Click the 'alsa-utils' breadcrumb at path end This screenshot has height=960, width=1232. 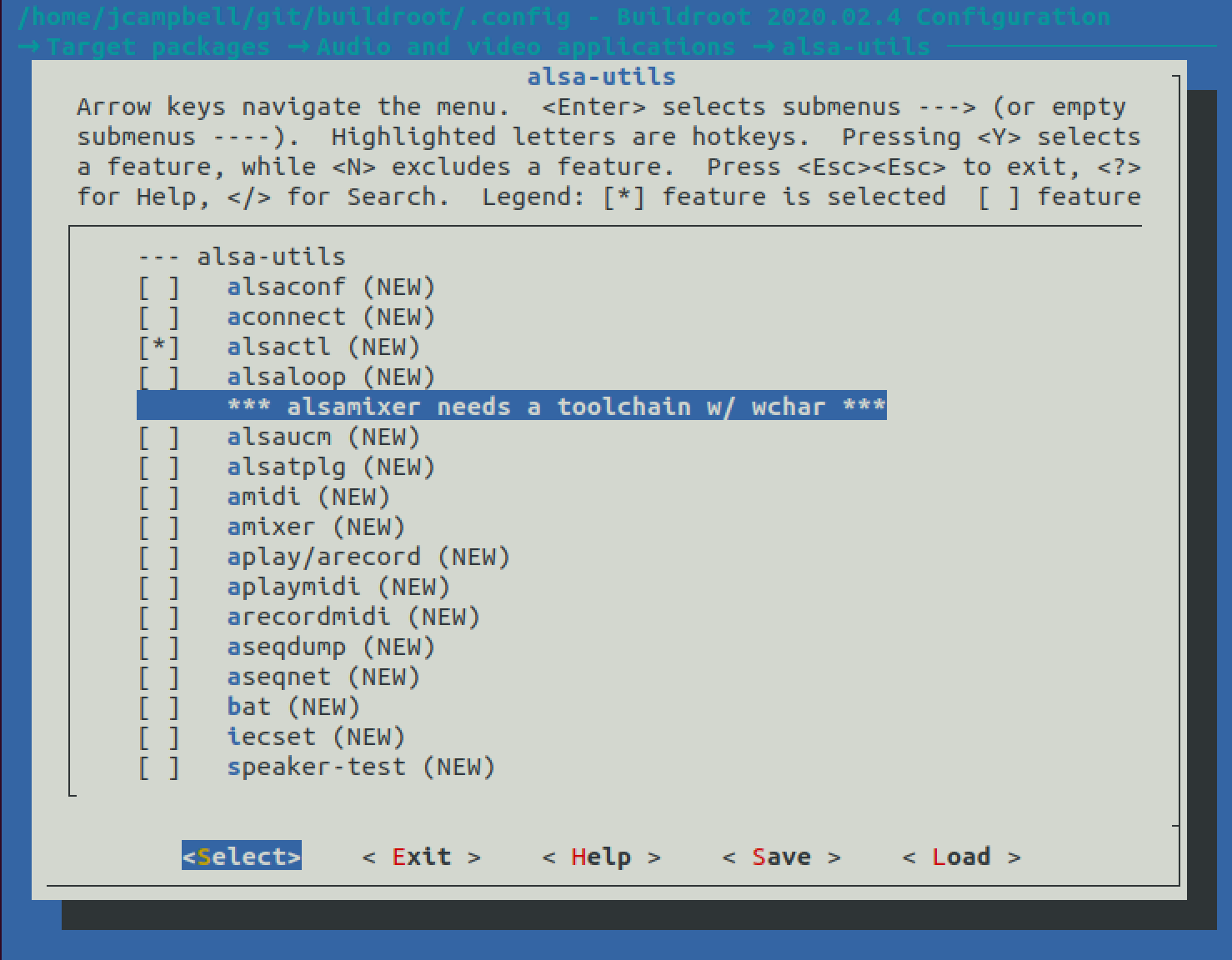tap(855, 47)
